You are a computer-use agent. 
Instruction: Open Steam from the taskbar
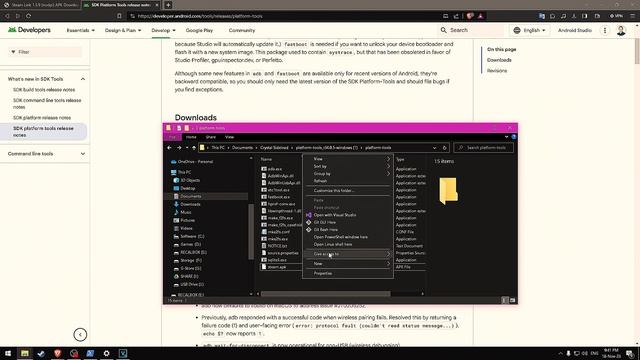pyautogui.click(x=41, y=353)
